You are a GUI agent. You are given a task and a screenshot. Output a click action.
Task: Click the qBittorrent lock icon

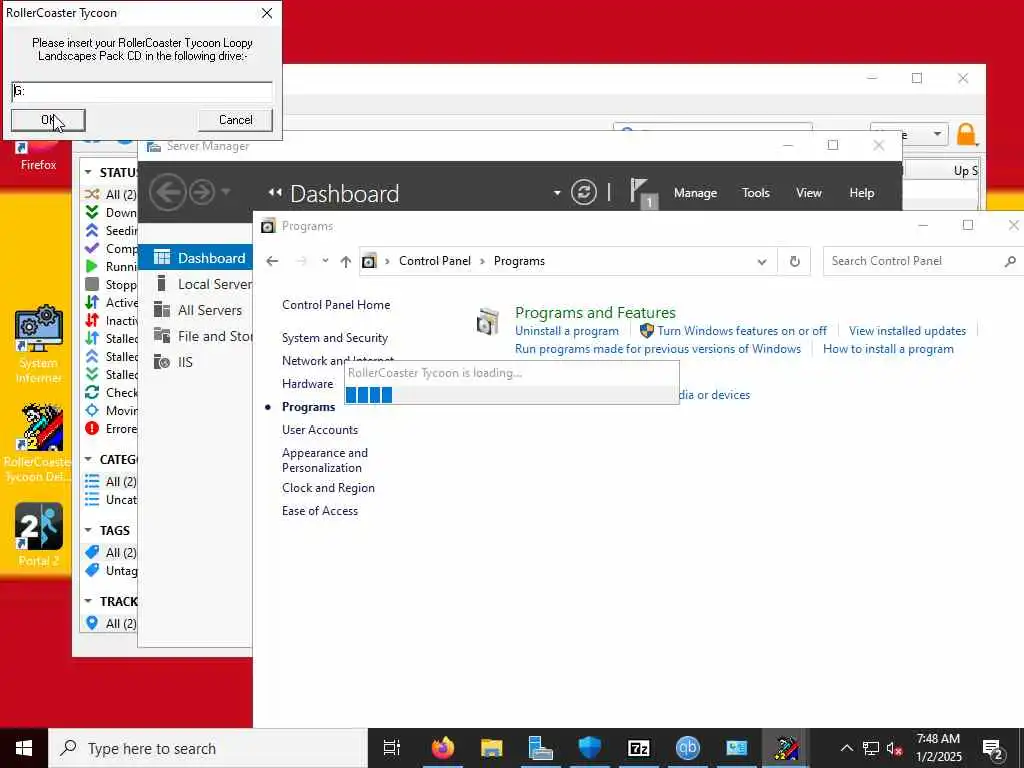[x=966, y=135]
